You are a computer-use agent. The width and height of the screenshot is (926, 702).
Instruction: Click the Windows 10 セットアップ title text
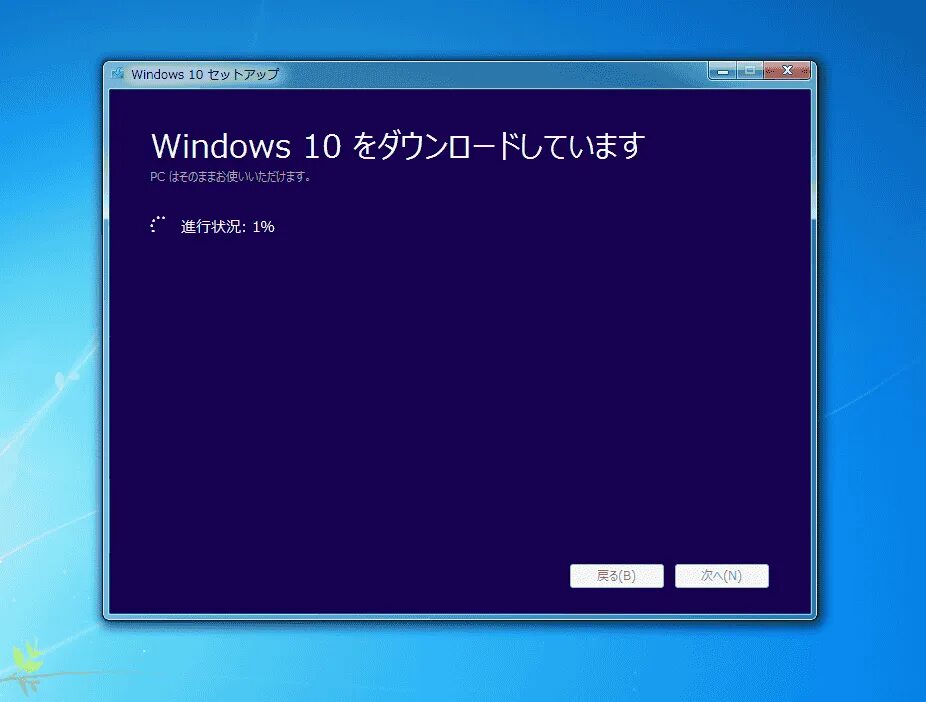205,74
